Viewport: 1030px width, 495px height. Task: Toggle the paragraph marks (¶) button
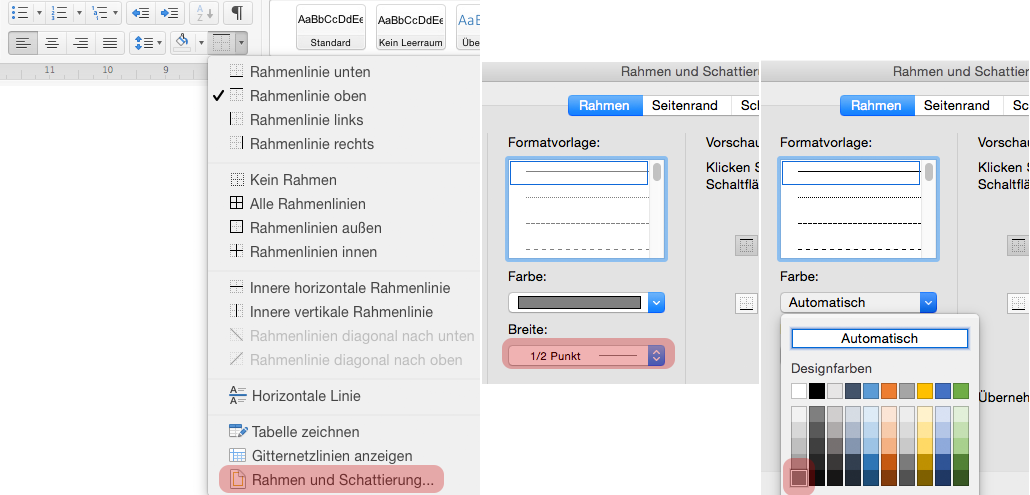coord(236,12)
